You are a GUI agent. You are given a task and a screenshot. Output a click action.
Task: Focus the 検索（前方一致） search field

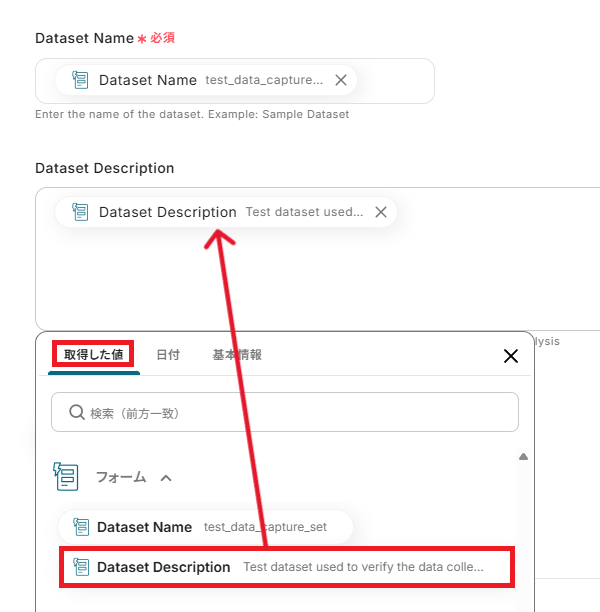[285, 412]
